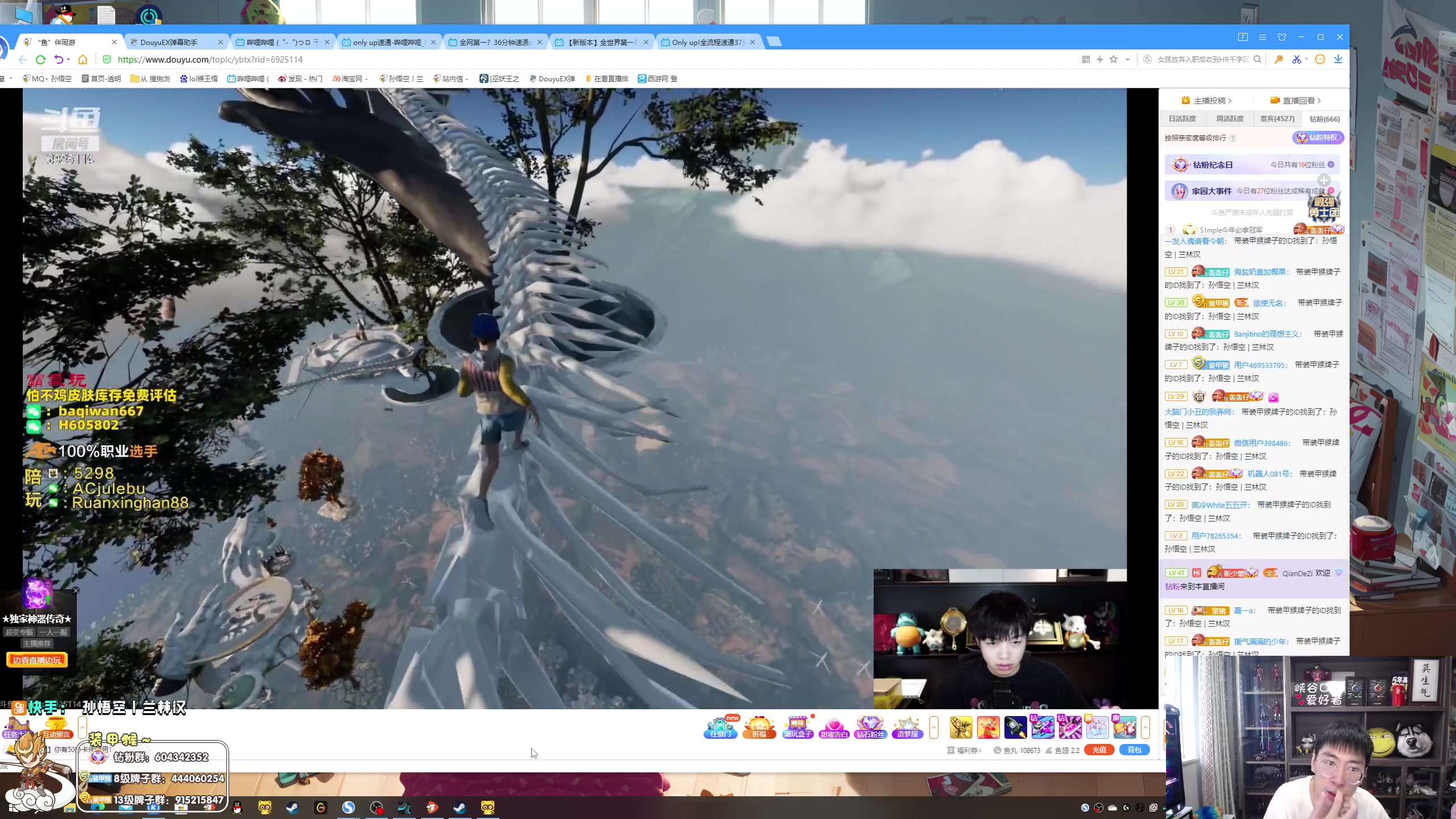1456x819 pixels.
Task: Close the 独家神器传奇 ad popup
Action: [76, 590]
